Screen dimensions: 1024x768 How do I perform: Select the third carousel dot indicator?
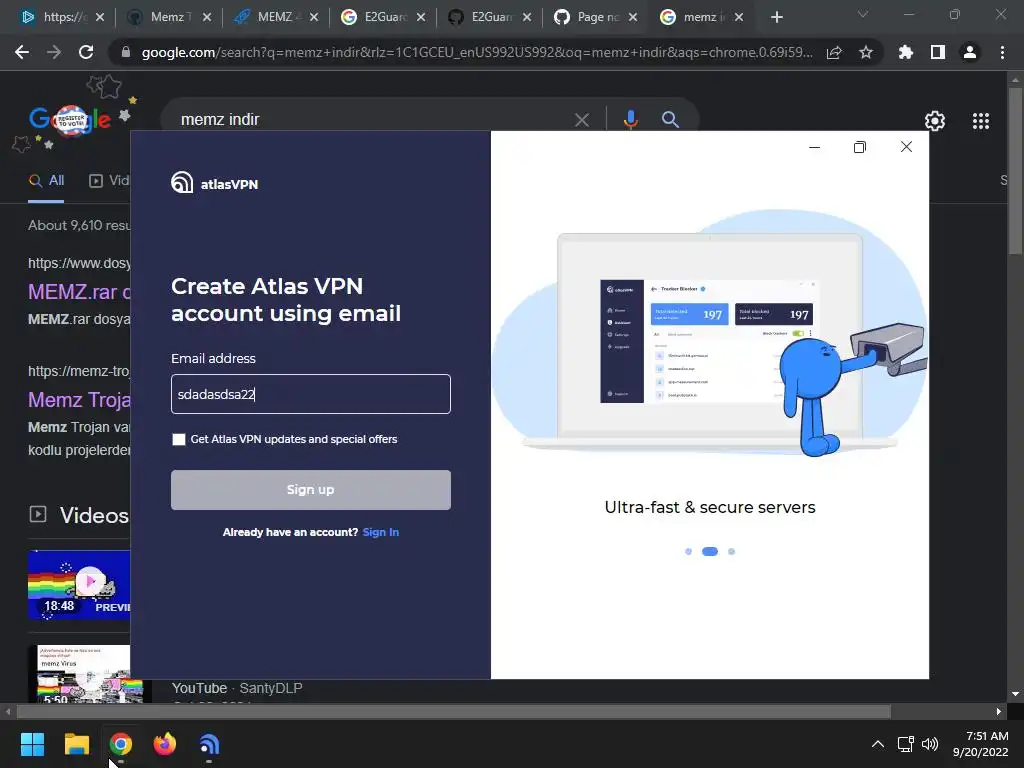tap(731, 552)
